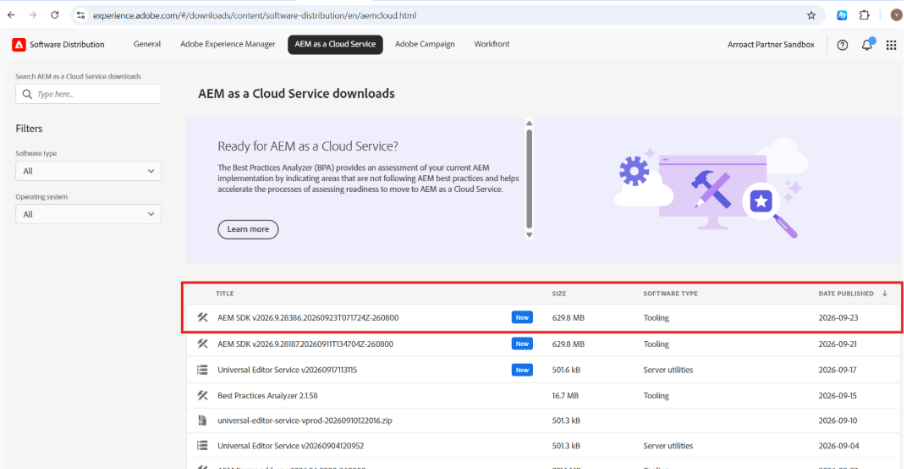This screenshot has width=904, height=469.
Task: Open AEM SDK v2026.9.28187 download
Action: coord(305,344)
